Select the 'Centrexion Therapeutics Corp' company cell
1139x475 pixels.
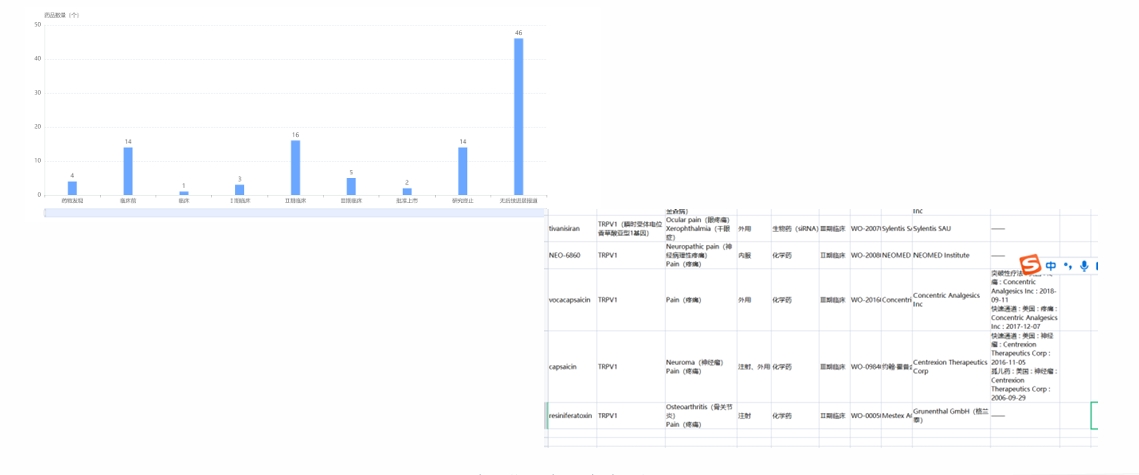coord(951,367)
